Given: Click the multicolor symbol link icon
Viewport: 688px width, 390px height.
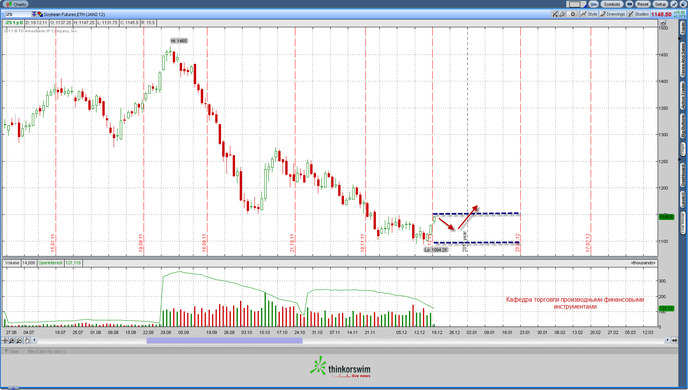Looking at the screenshot, I should coord(40,14).
